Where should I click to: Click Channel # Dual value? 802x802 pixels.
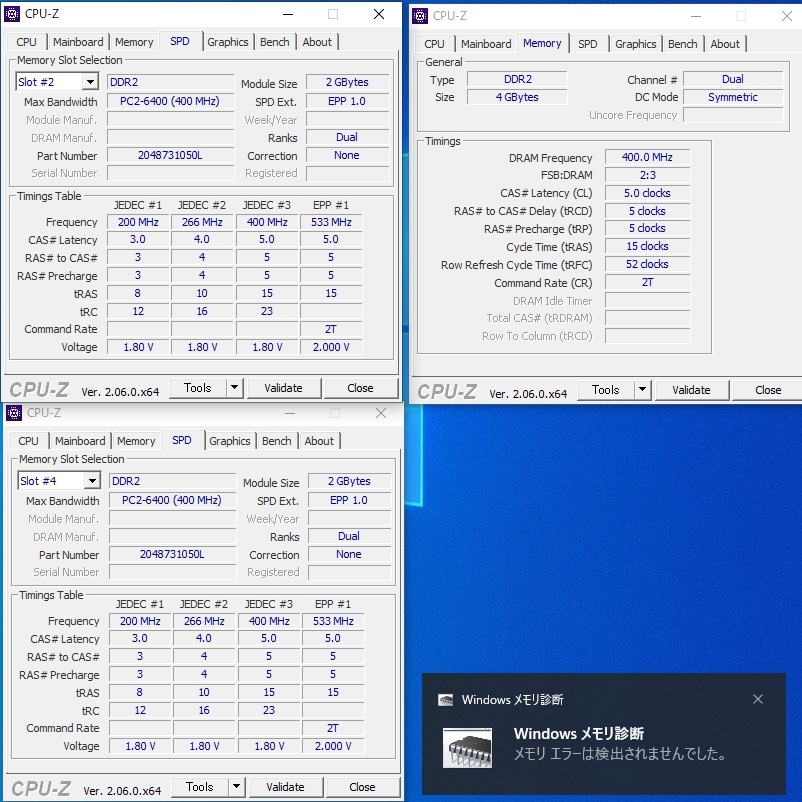pos(733,79)
